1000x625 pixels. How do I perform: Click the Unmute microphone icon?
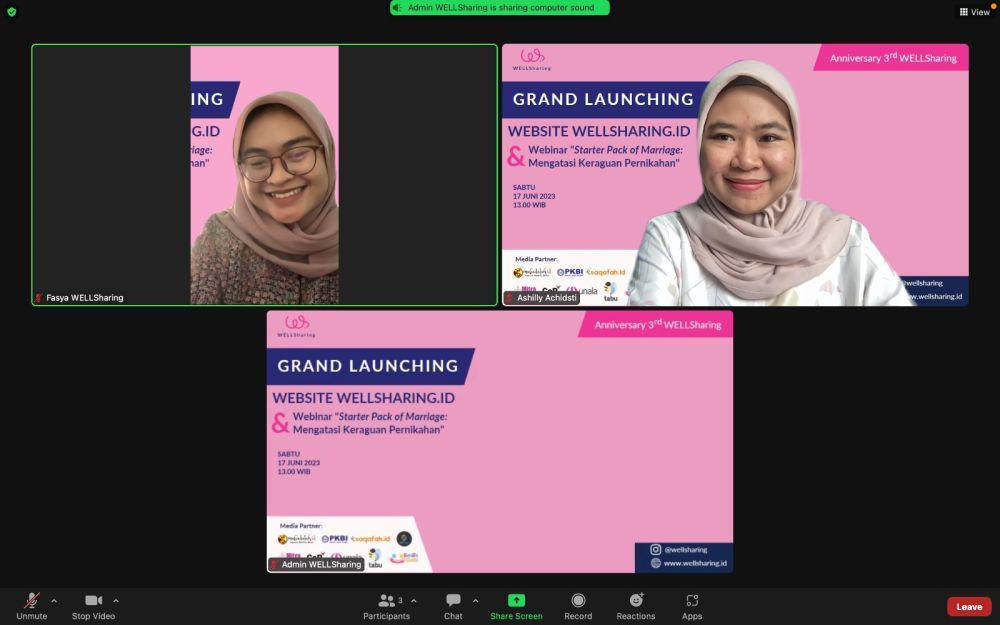tap(31, 601)
